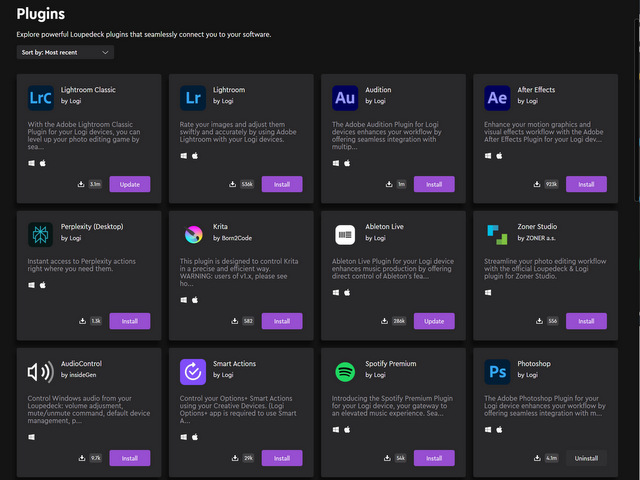Install the Lightroom plugin
Viewport: 640px width, 480px height.
click(x=282, y=184)
